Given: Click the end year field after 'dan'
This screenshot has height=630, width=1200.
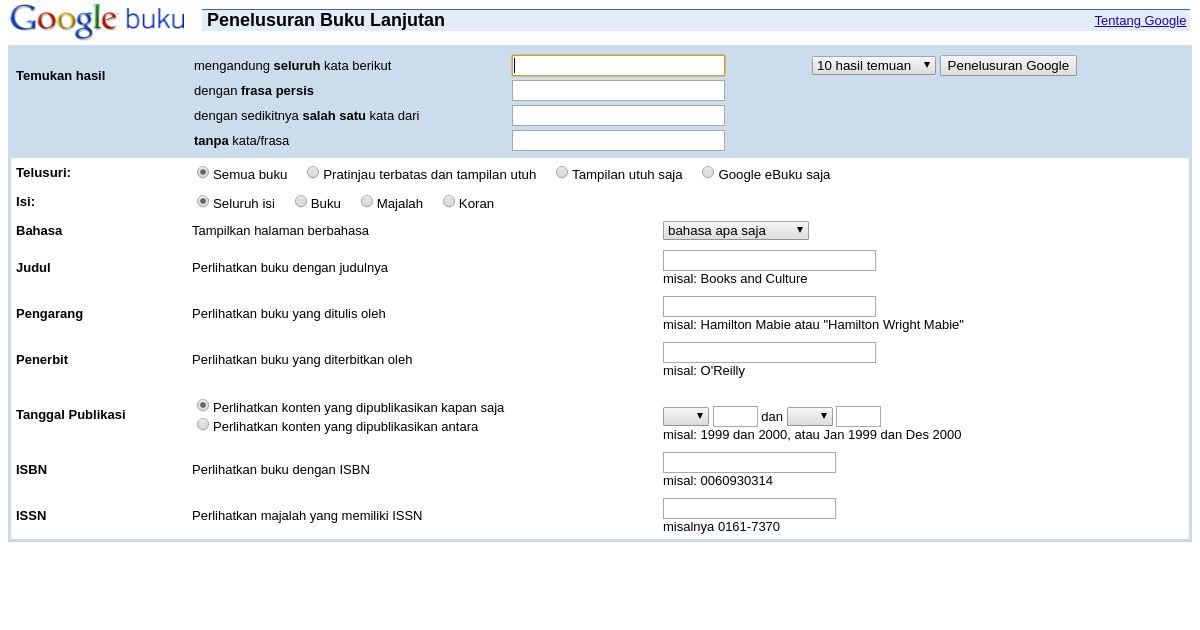Looking at the screenshot, I should pos(858,416).
